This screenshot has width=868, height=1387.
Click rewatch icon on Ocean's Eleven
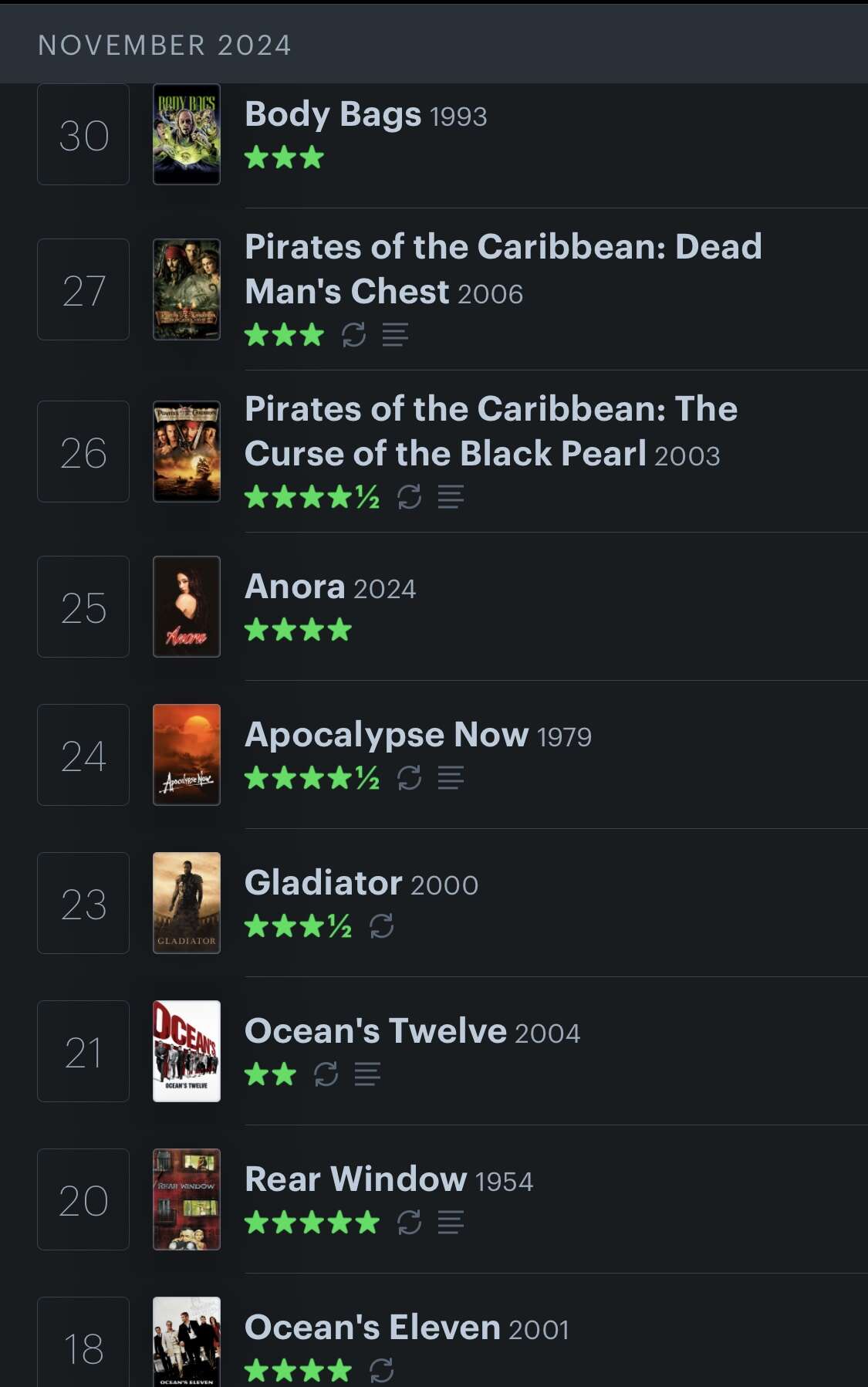381,1371
